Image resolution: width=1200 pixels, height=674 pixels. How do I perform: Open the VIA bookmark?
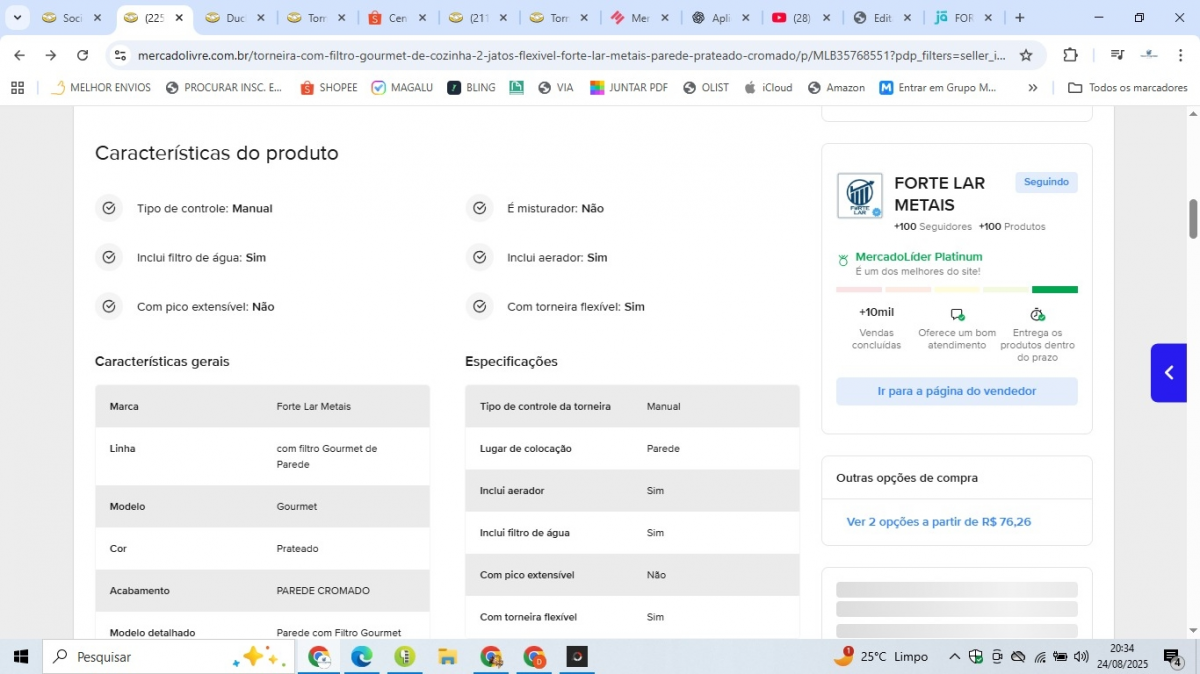tap(555, 88)
